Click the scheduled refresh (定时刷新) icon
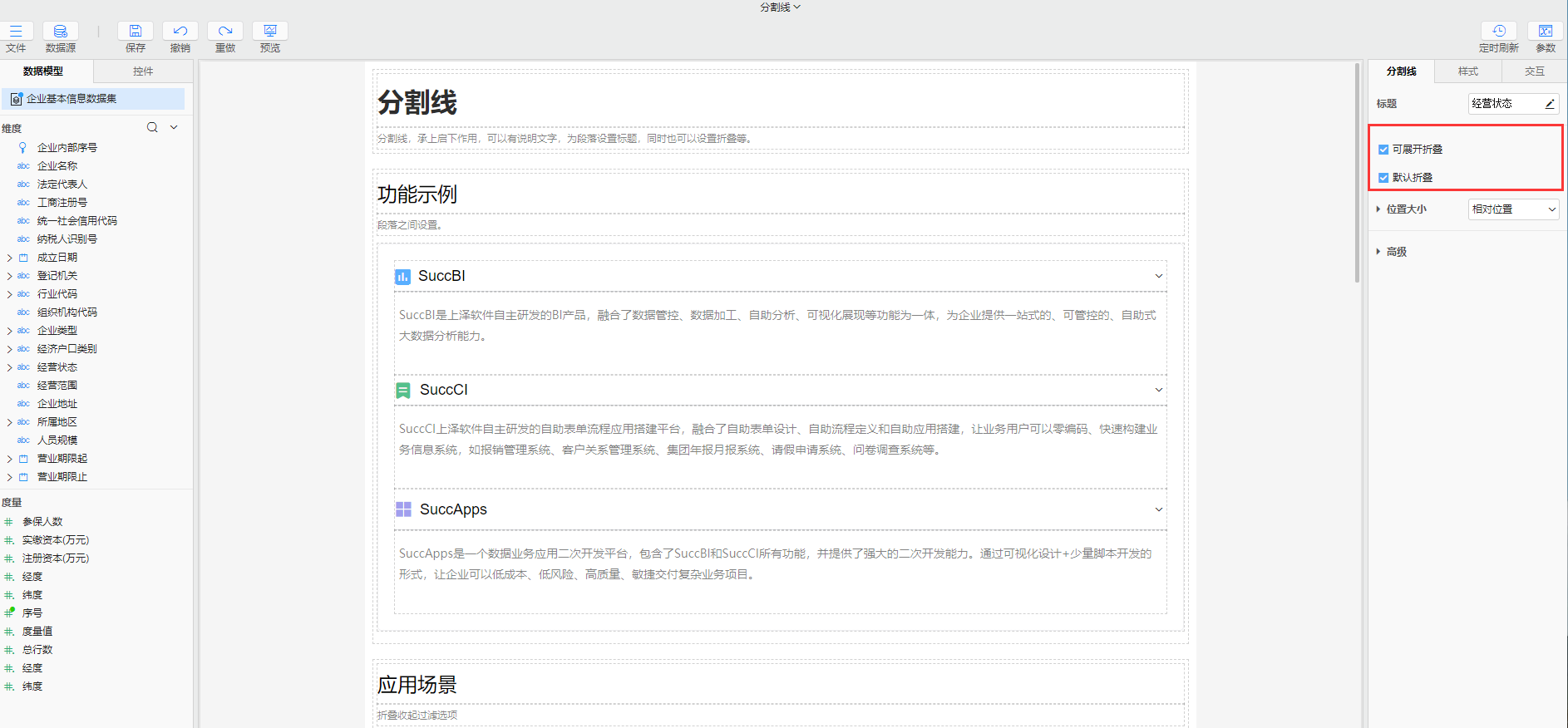The width and height of the screenshot is (1568, 728). coord(1498,32)
